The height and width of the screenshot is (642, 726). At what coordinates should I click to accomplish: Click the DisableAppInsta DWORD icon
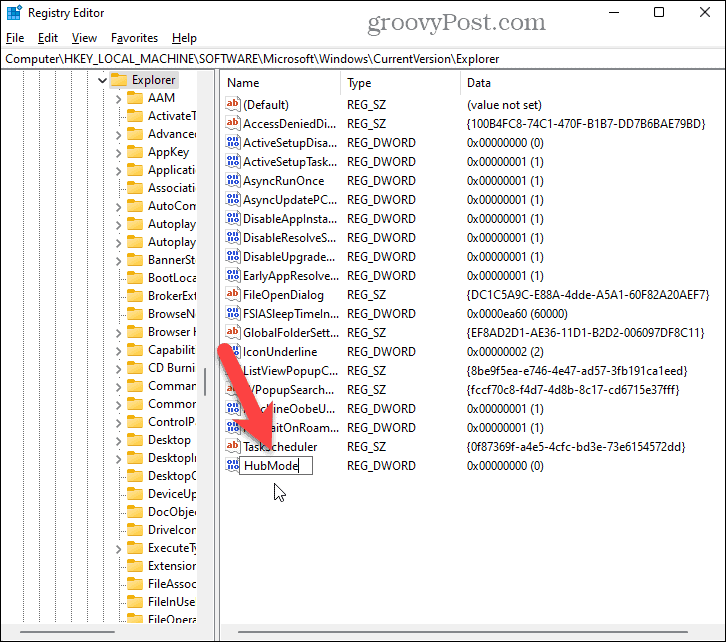pos(233,218)
